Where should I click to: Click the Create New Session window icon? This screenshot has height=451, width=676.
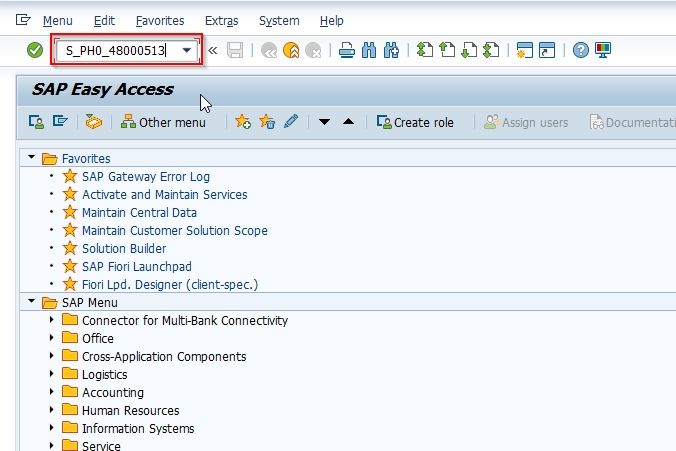[x=525, y=50]
